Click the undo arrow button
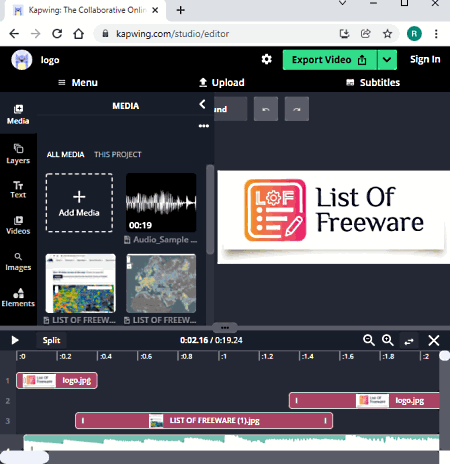 [x=266, y=109]
